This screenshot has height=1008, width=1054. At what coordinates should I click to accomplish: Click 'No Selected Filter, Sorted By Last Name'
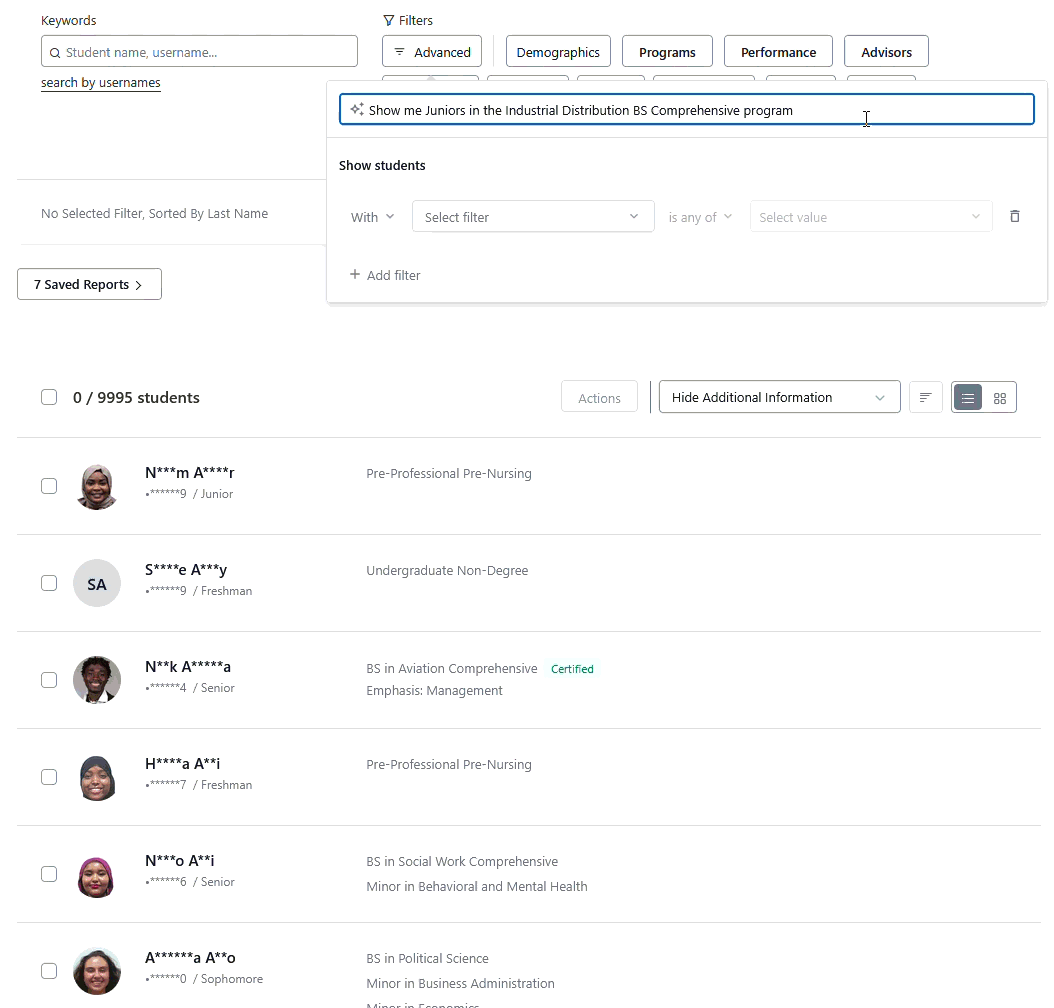(x=155, y=214)
